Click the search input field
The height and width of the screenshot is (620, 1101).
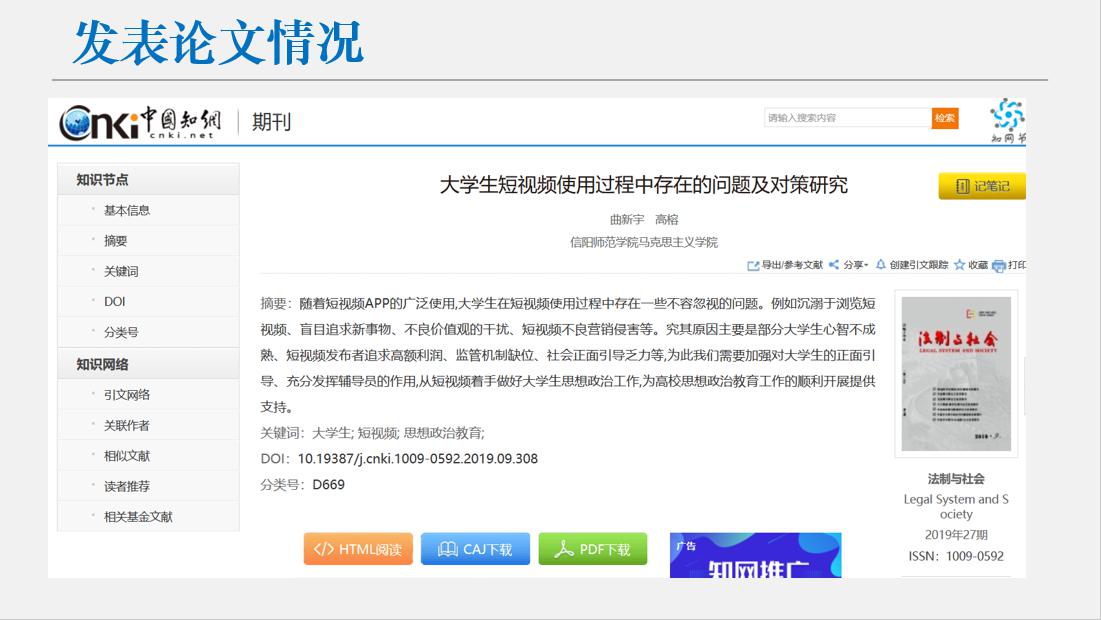point(847,118)
